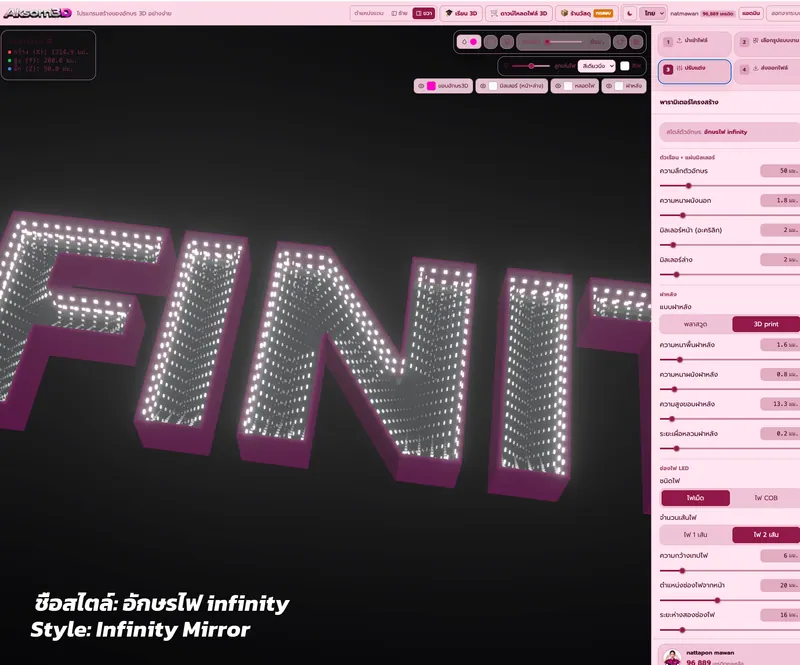Image resolution: width=800 pixels, height=665 pixels.
Task: Edit the มิลเลอร์ล่าง value field
Action: coord(780,260)
